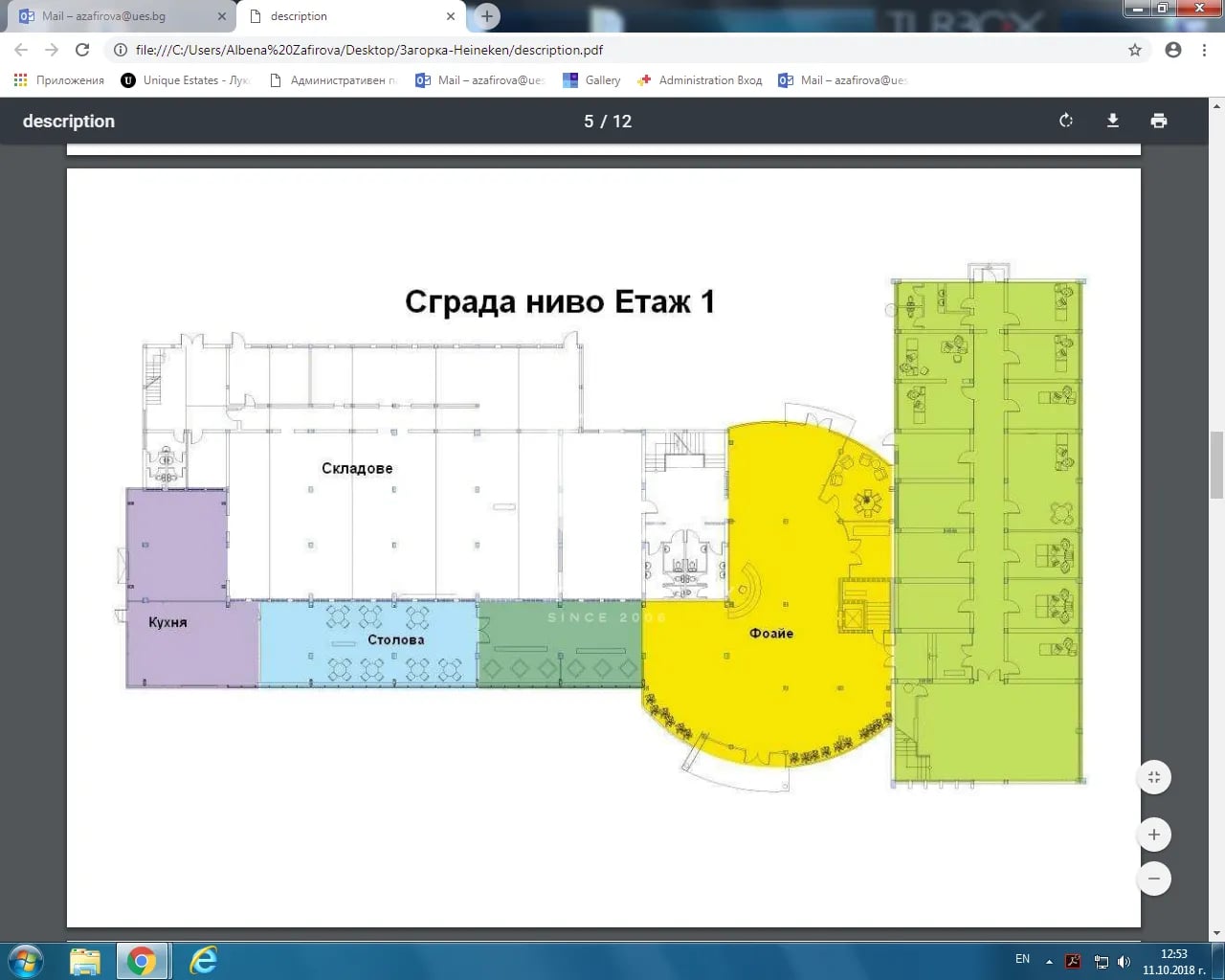This screenshot has height=980, width=1225.
Task: Open Unique Estates bookmark
Action: [185, 80]
